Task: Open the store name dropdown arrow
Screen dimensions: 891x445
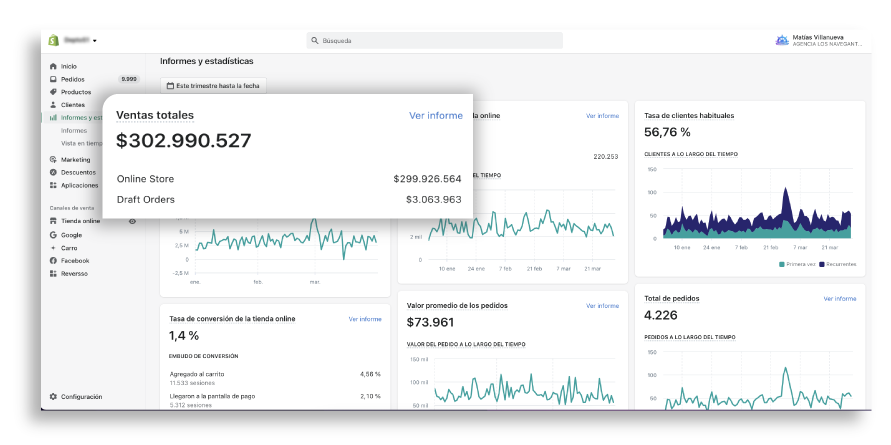Action: click(95, 41)
